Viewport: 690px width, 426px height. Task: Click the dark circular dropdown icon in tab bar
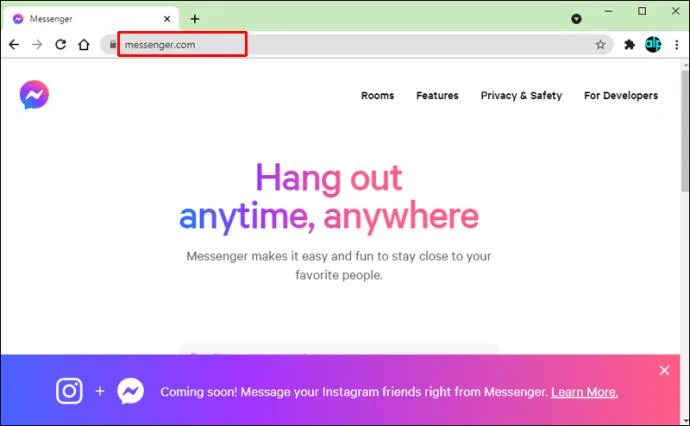pos(576,19)
